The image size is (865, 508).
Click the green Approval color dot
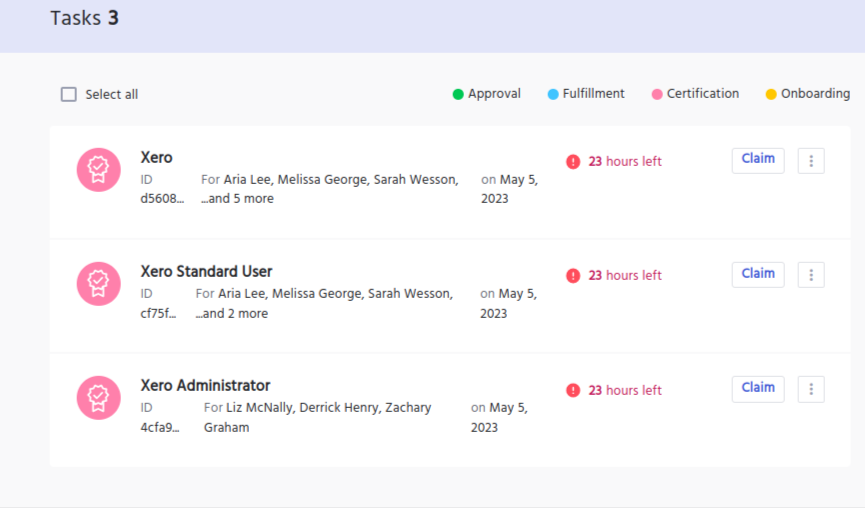(x=458, y=95)
